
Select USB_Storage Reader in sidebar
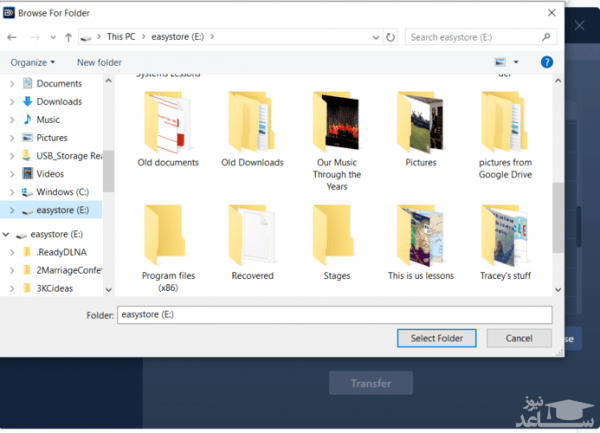(x=68, y=155)
